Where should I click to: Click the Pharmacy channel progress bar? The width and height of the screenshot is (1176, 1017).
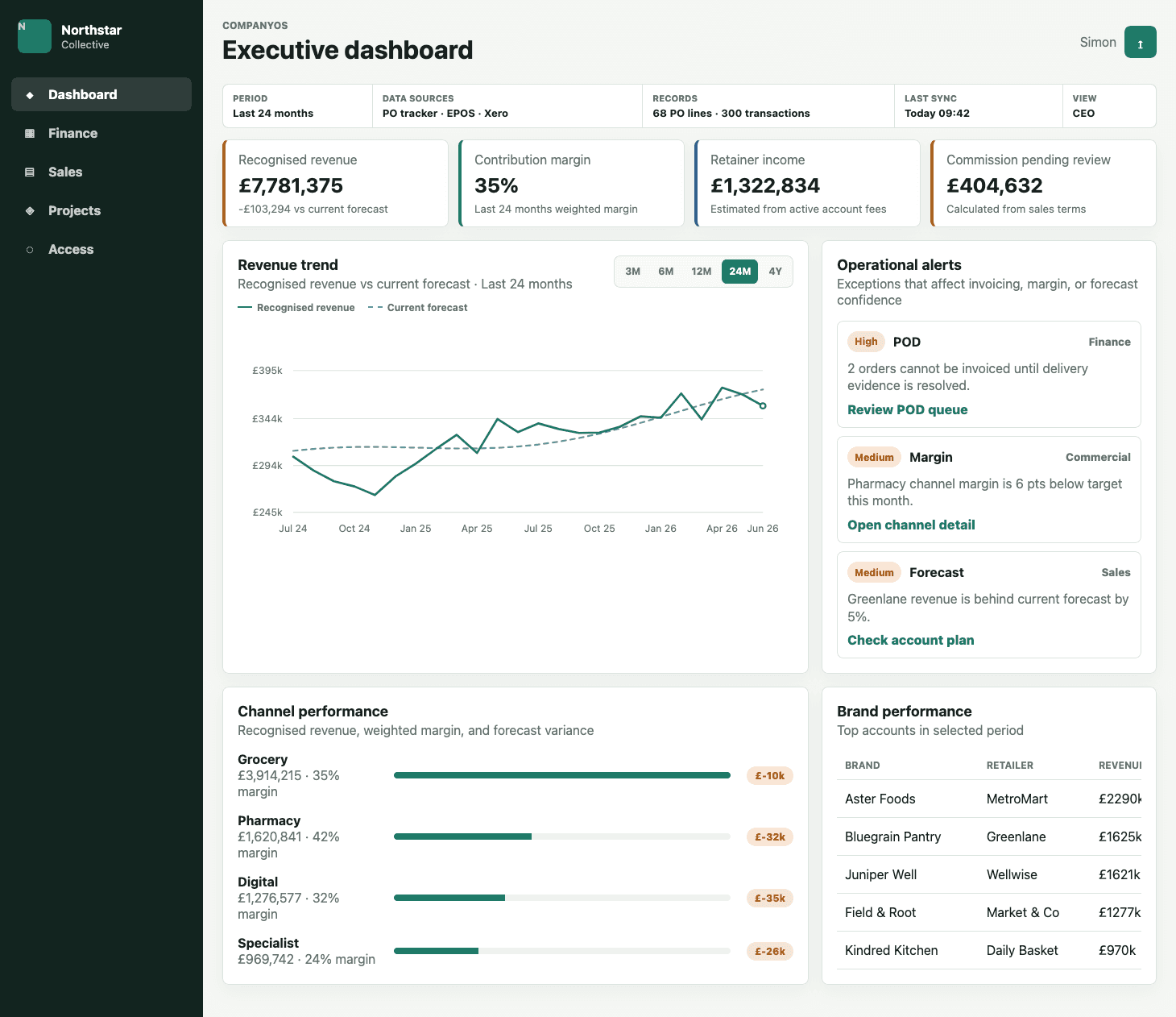562,836
